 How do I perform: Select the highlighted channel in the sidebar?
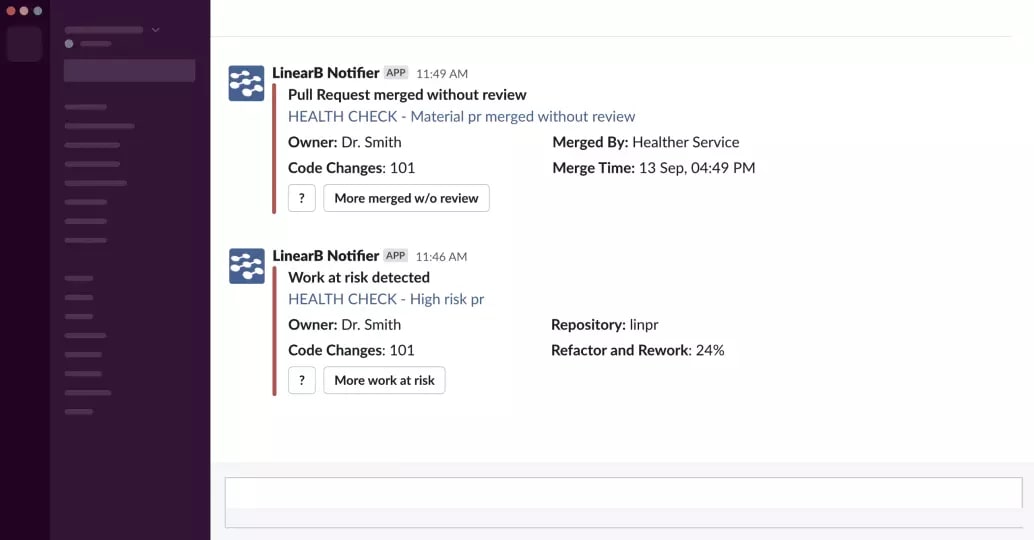129,71
